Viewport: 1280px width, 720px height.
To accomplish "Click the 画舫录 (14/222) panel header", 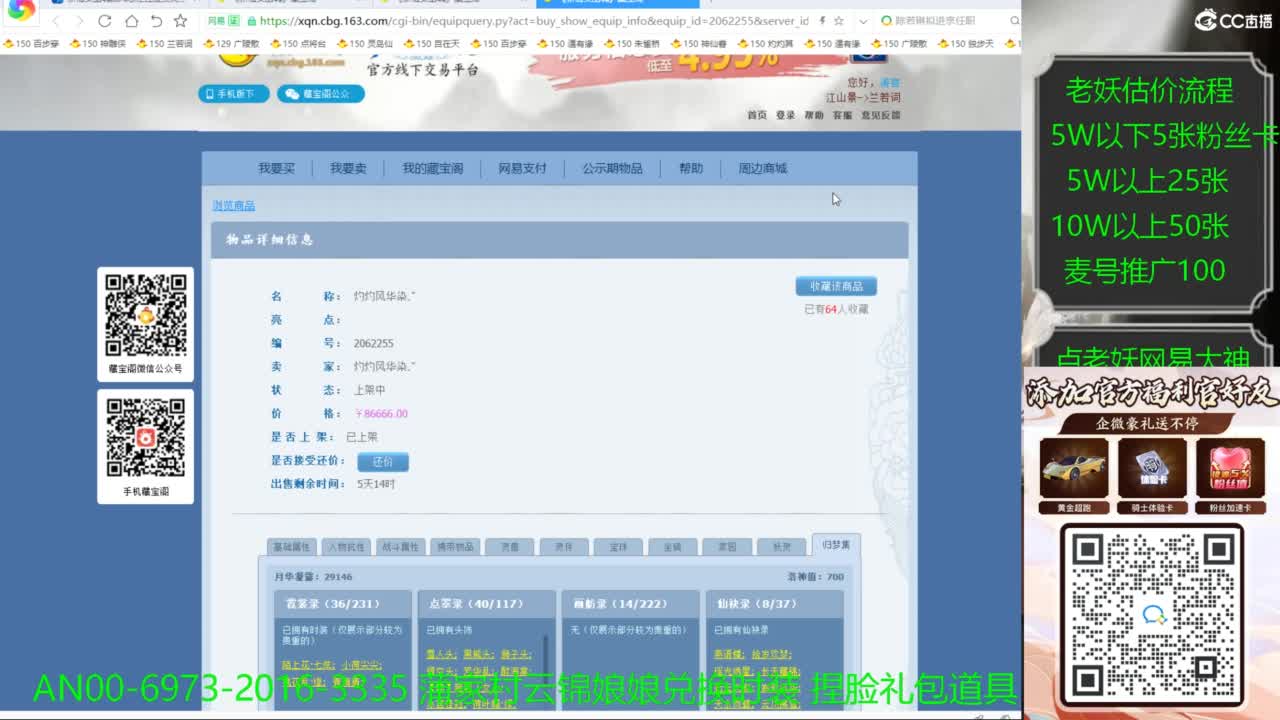I will click(x=630, y=604).
